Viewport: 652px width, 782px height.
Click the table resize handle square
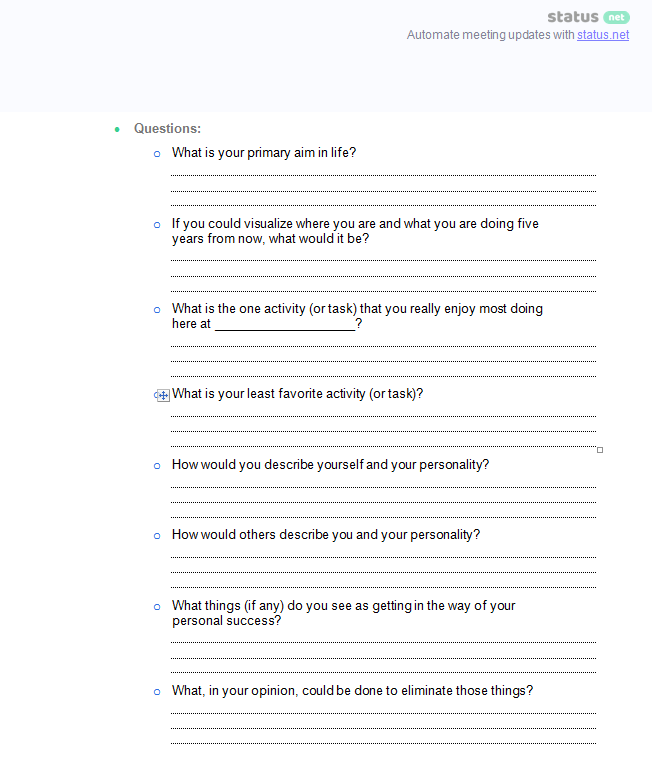coord(600,450)
